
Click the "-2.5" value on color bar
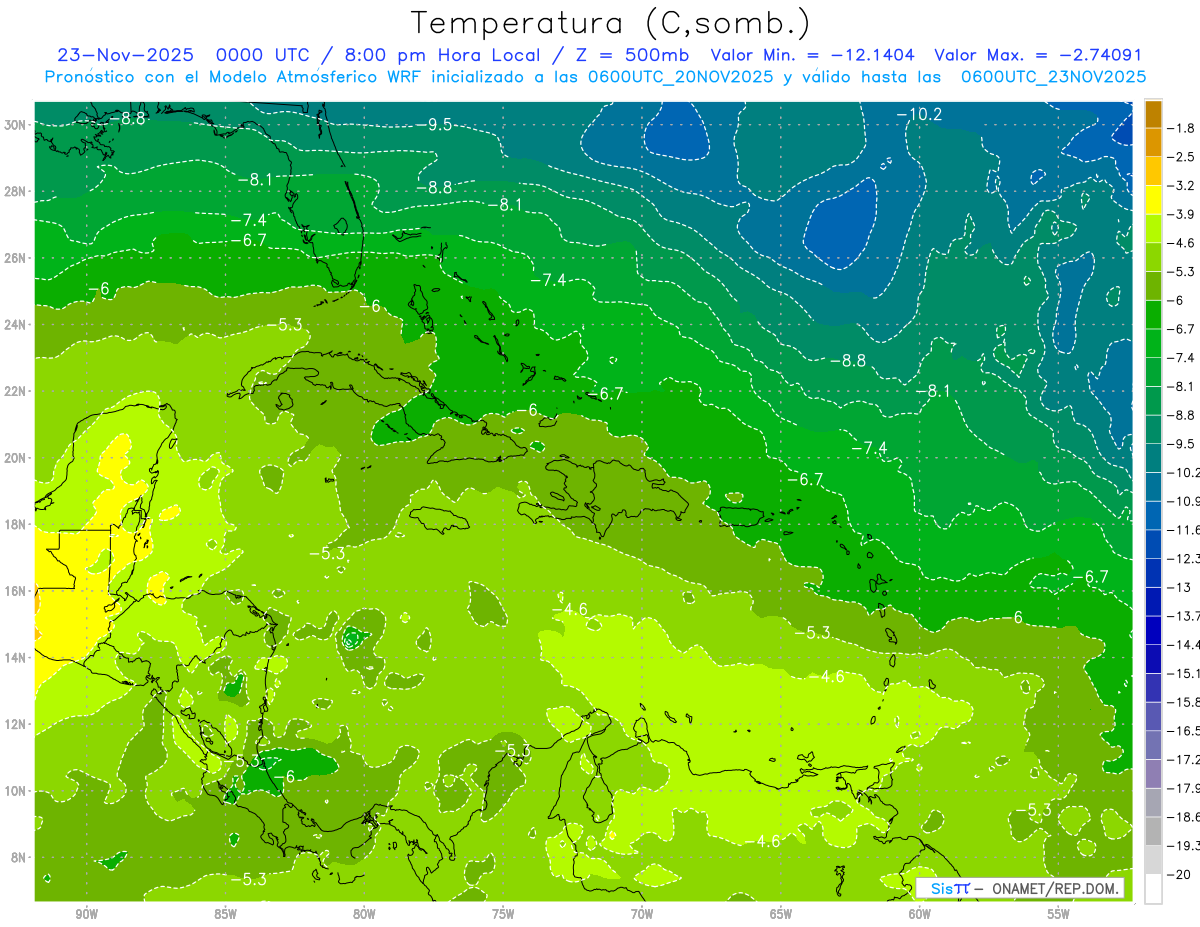1180,157
